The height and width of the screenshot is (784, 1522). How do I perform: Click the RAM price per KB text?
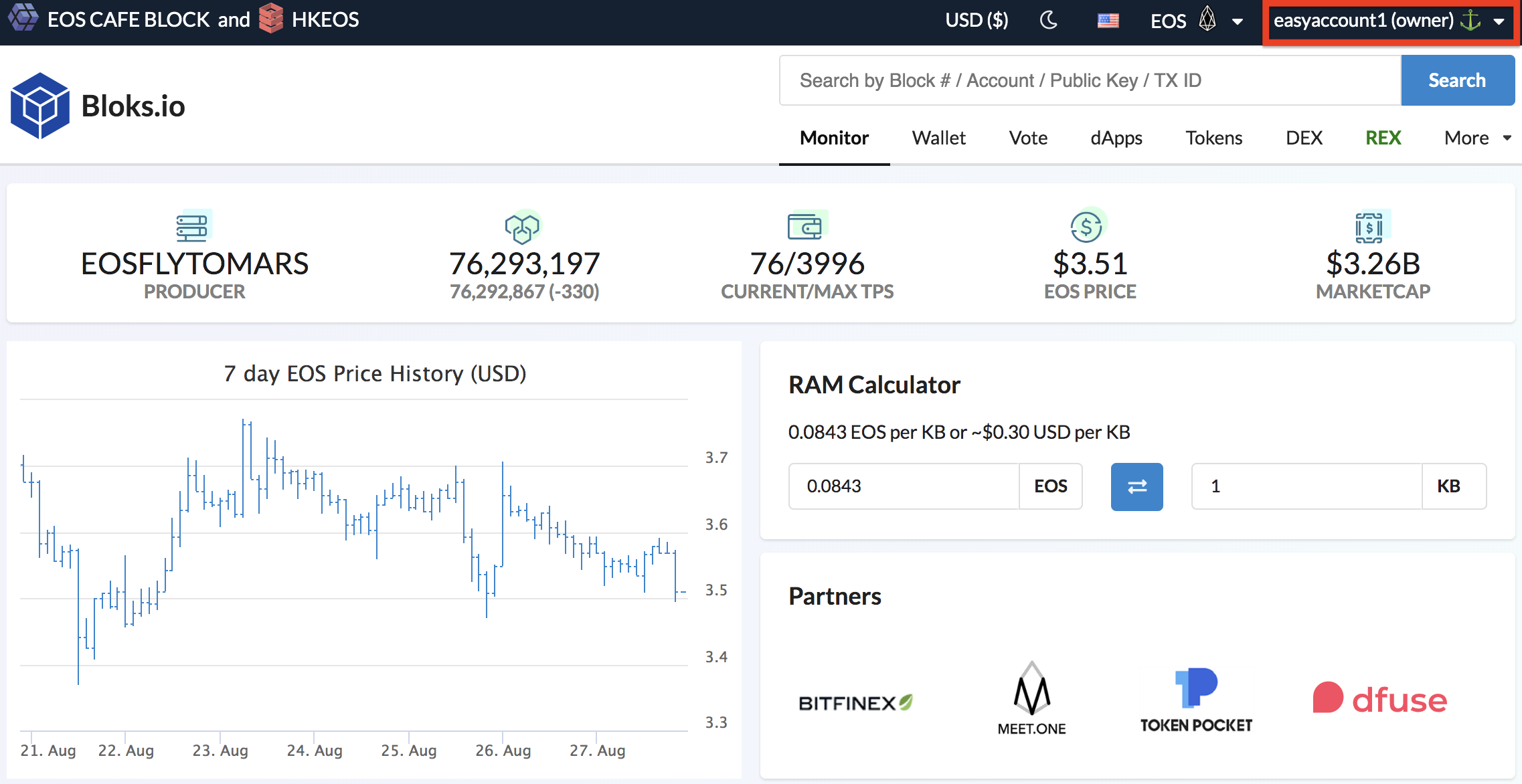(959, 432)
